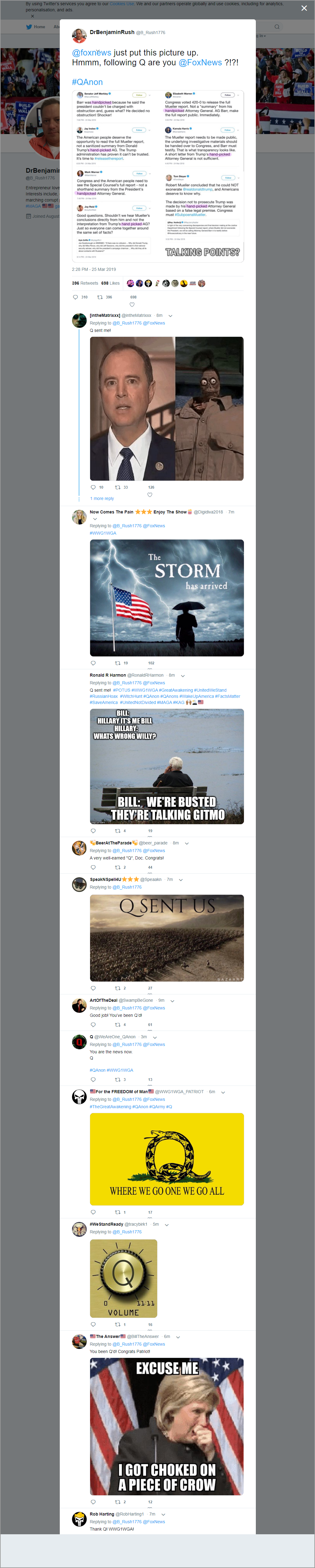Open chevron menu on BeerAtTheParade's reply
This screenshot has height=1568, width=315.
coord(187,843)
